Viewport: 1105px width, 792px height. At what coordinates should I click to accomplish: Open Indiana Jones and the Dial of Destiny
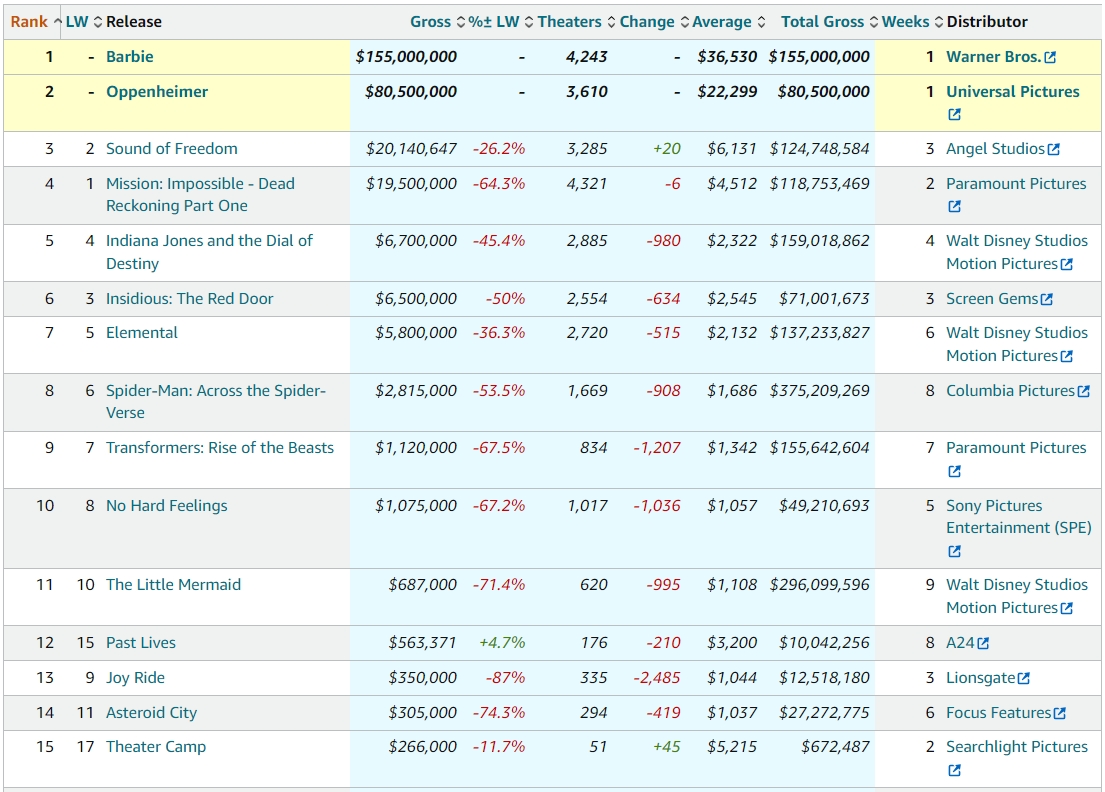pos(209,252)
